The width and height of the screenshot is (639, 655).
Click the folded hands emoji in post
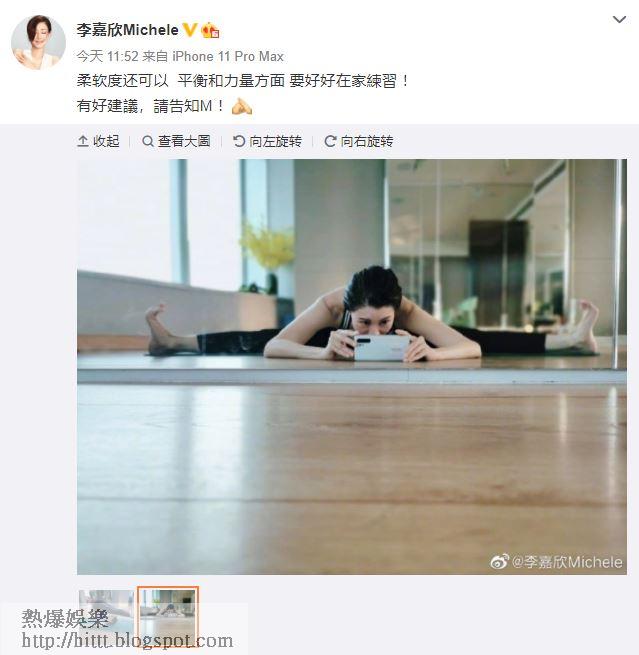tap(242, 106)
